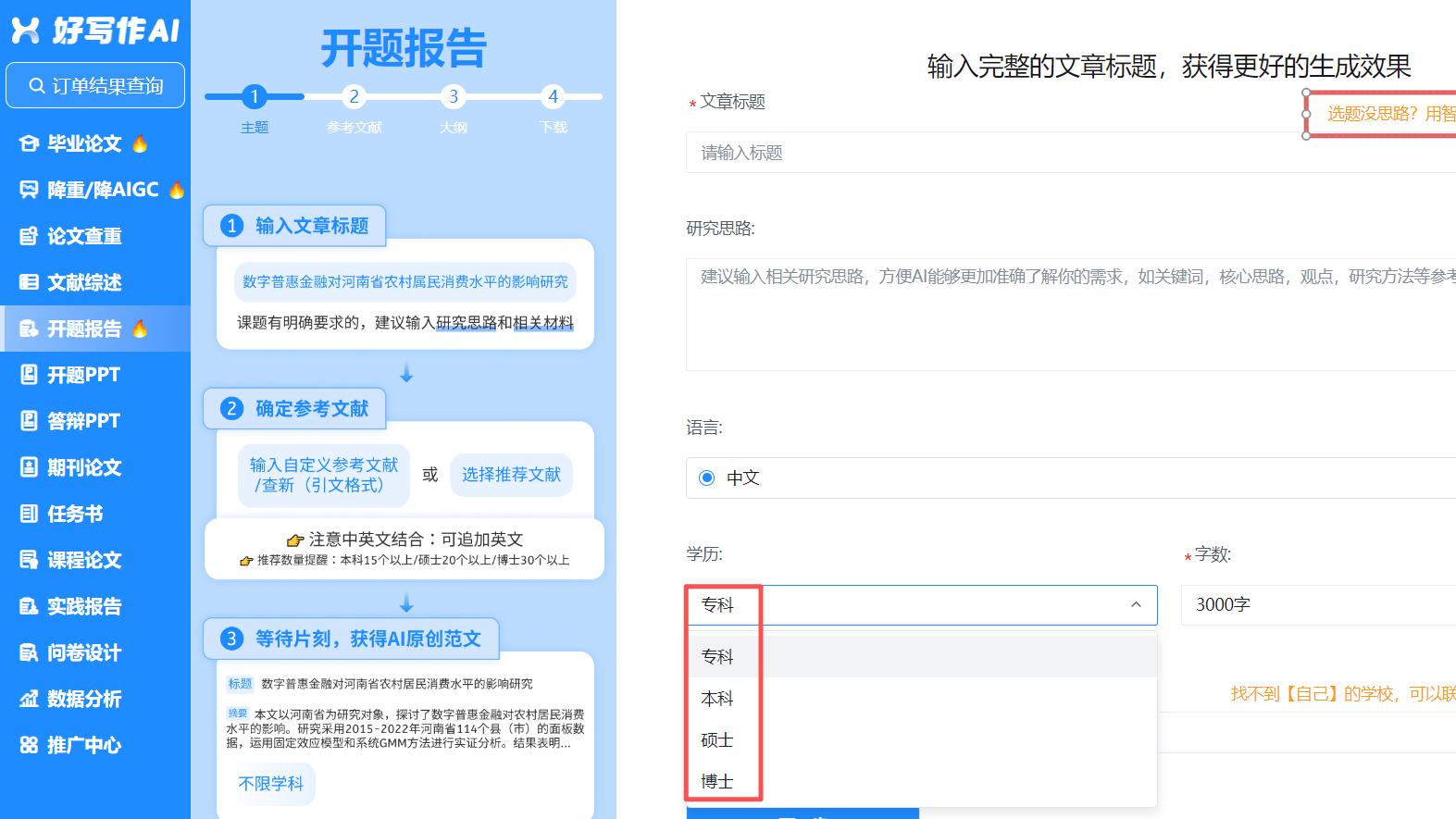Click the 研究思路 text area
The image size is (1456, 819).
(x=1071, y=315)
